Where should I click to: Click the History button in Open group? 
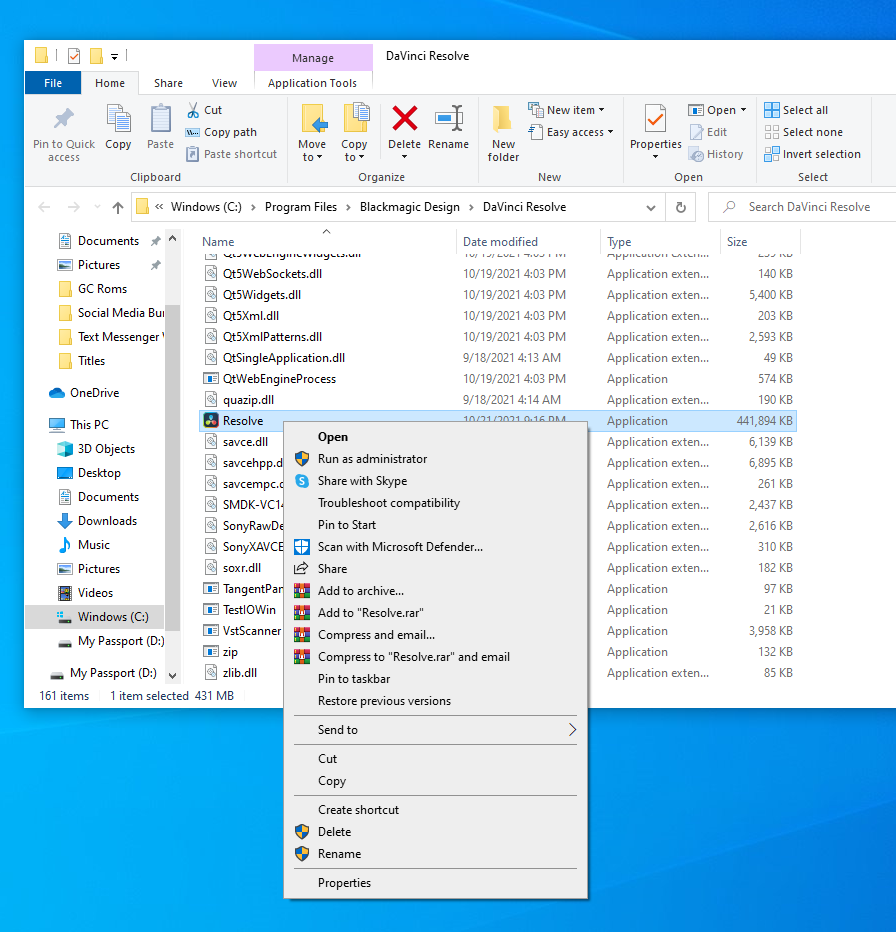pos(716,154)
